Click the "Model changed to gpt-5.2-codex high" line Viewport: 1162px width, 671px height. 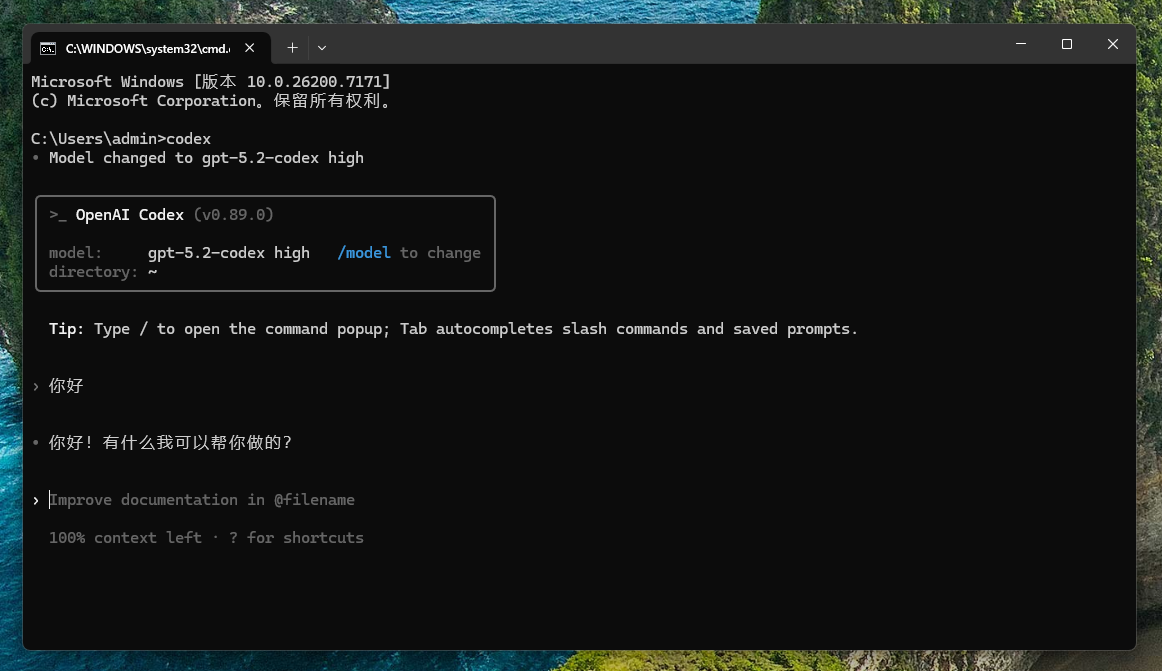[206, 158]
